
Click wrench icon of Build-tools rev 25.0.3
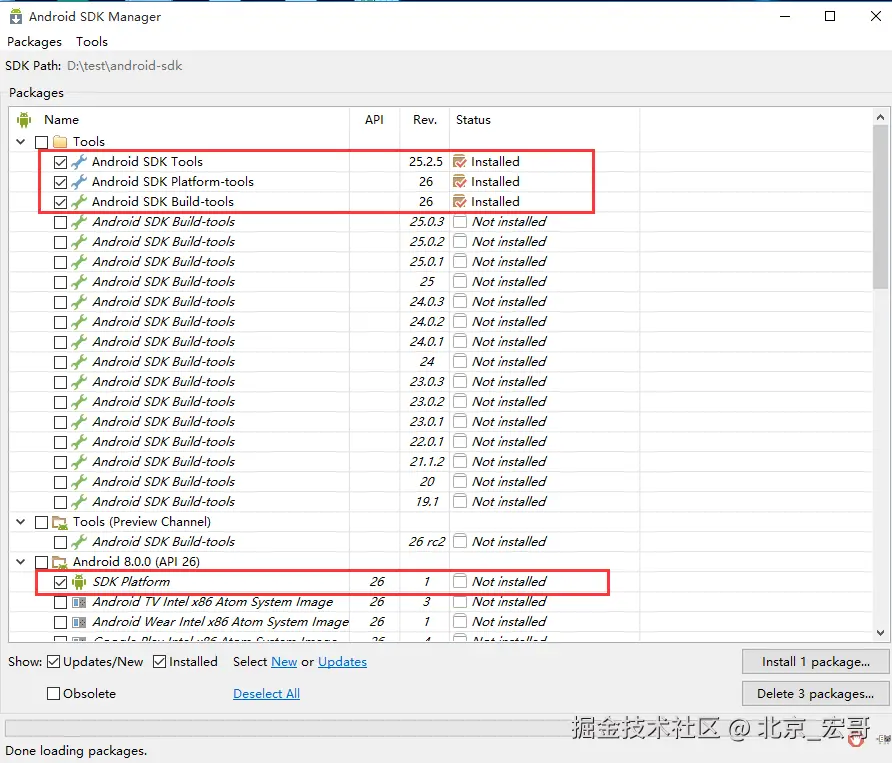click(x=79, y=222)
